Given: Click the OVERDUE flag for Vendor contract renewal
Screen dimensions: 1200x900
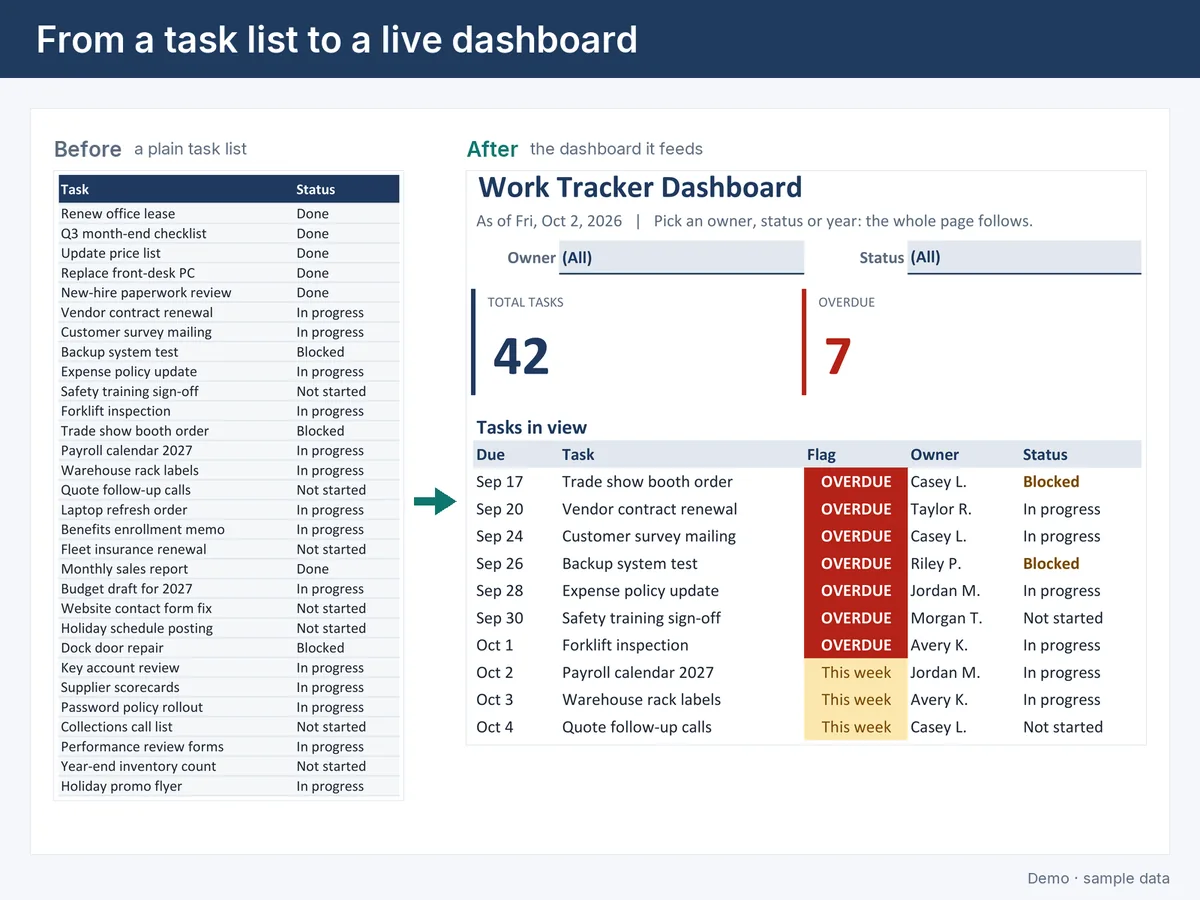Looking at the screenshot, I should coord(856,509).
